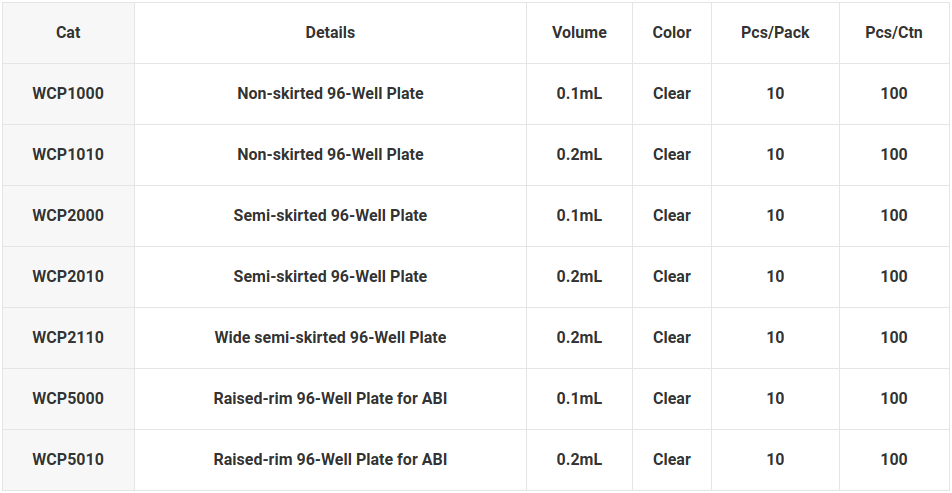
Task: Select catalog number WCP2110
Action: [68, 338]
